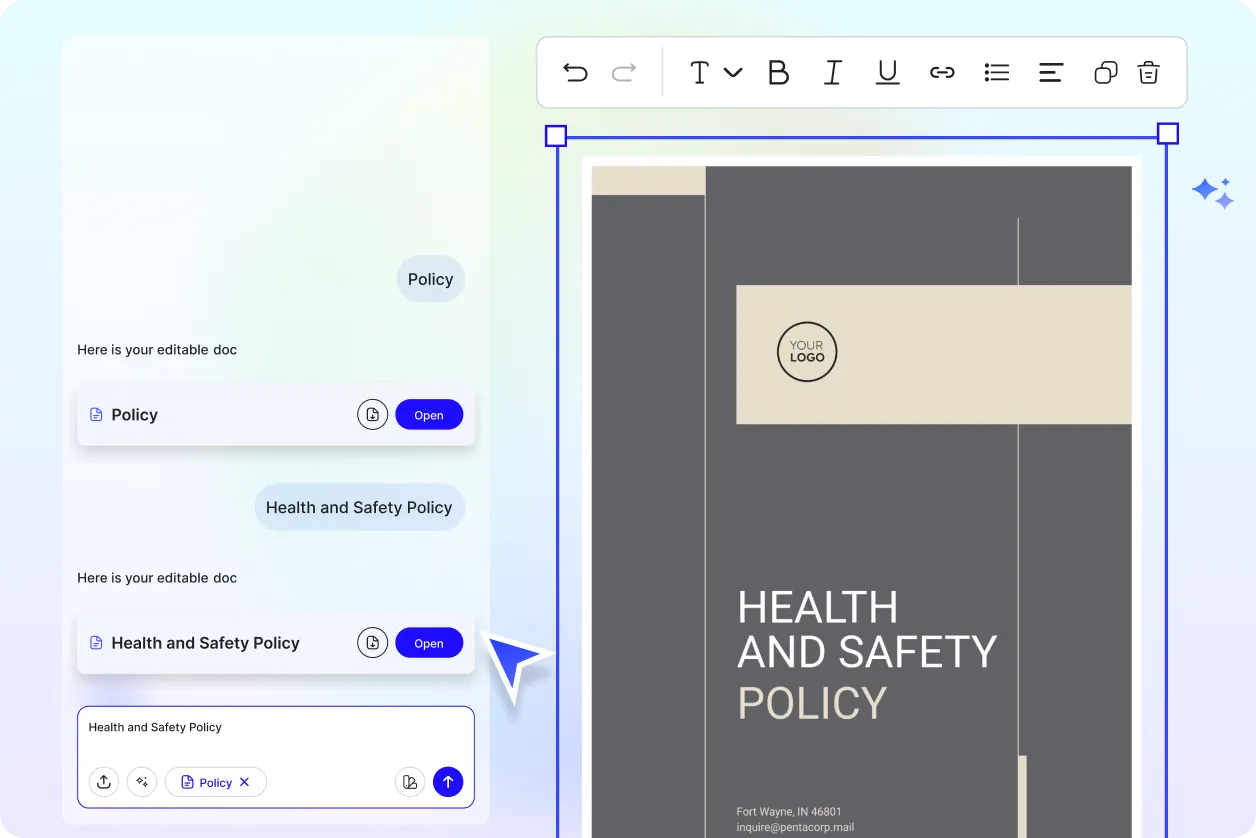This screenshot has width=1256, height=838.
Task: Apply bulleted list formatting
Action: [x=997, y=72]
